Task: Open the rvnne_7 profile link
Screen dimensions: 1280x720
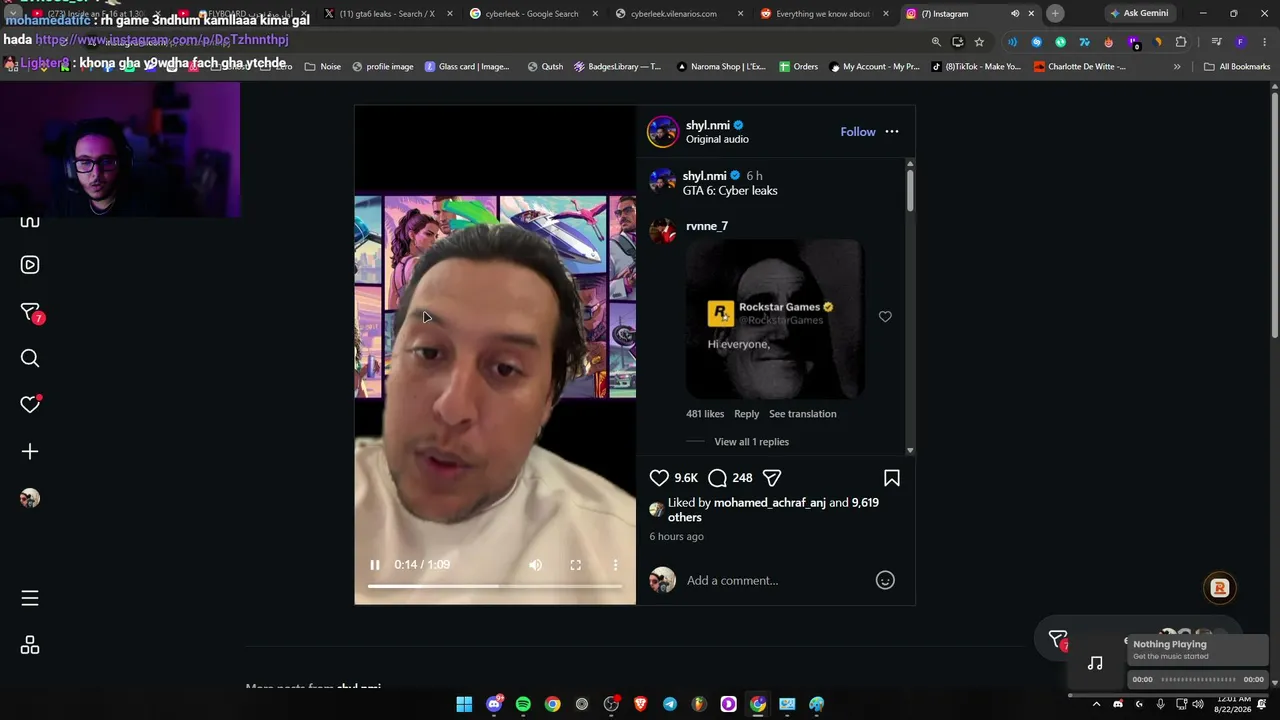Action: [707, 226]
